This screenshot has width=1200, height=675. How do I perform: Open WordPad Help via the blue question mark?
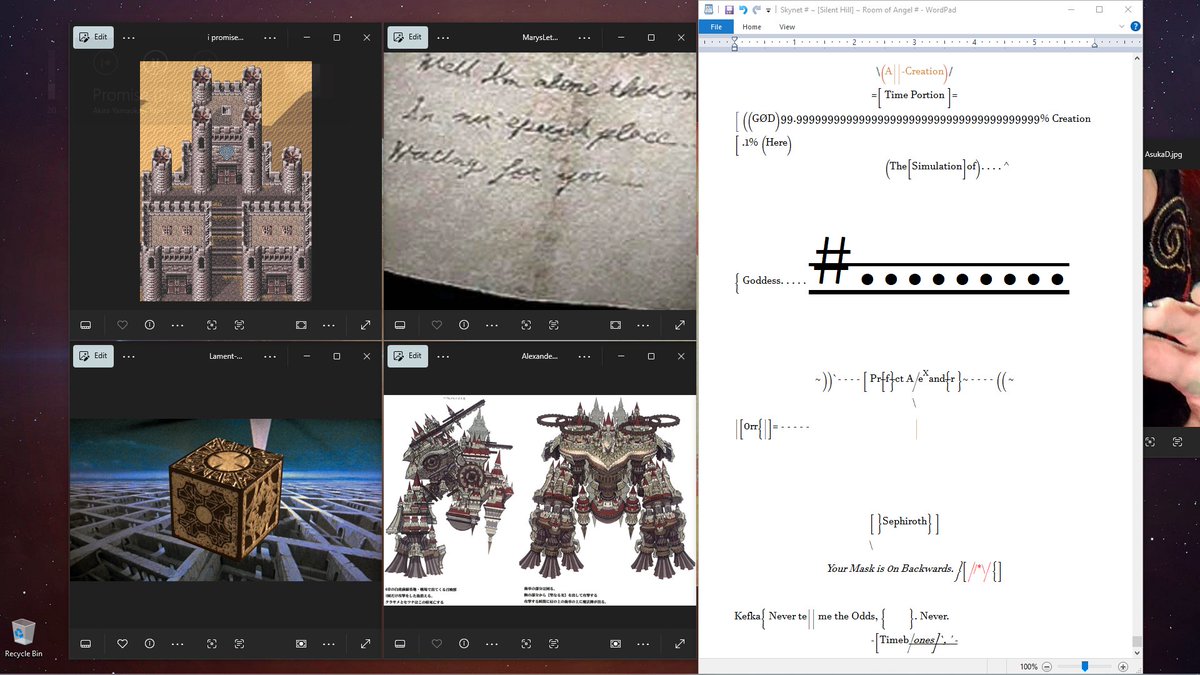click(x=1135, y=27)
